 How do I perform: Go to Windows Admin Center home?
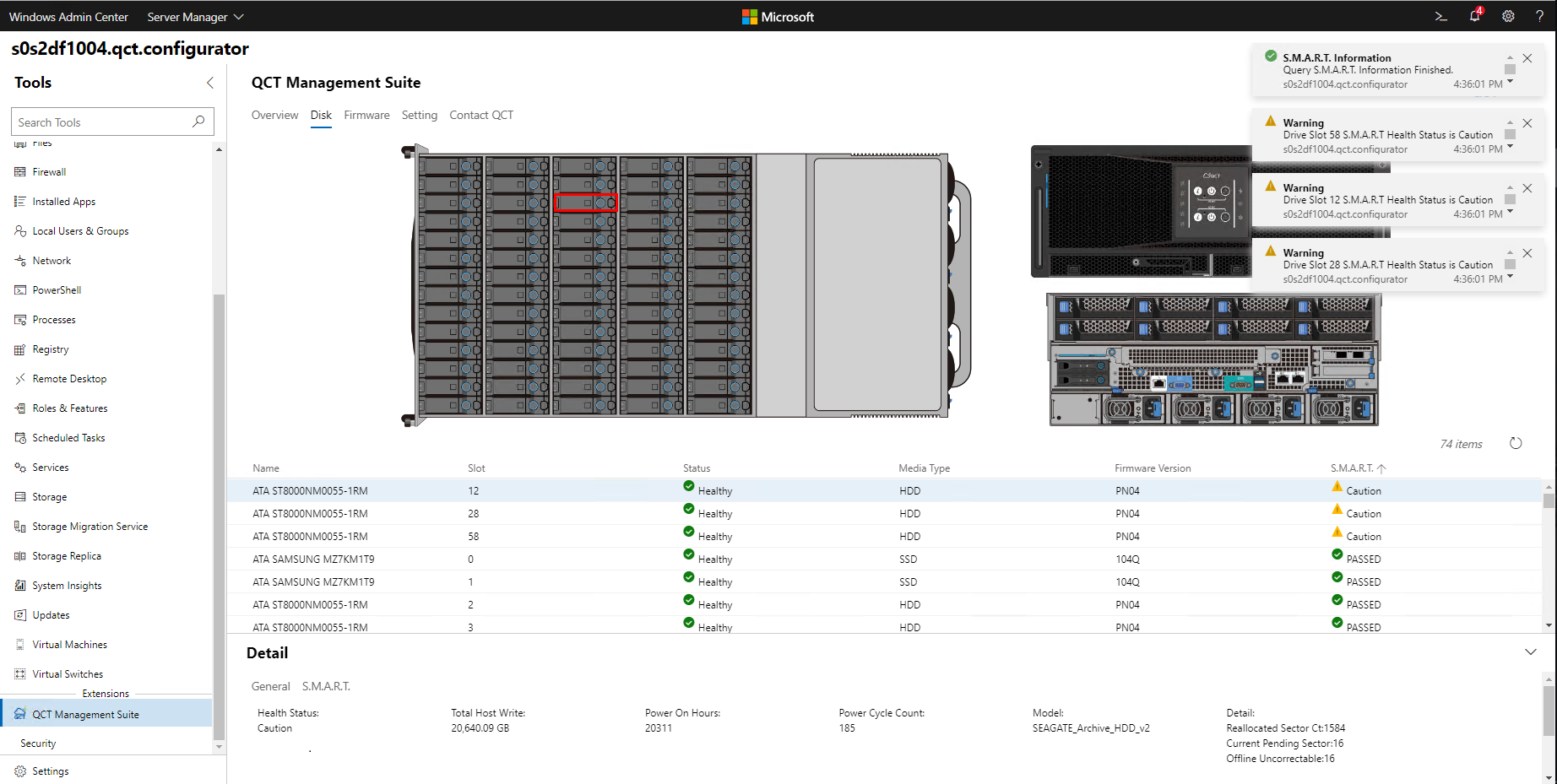pos(68,17)
